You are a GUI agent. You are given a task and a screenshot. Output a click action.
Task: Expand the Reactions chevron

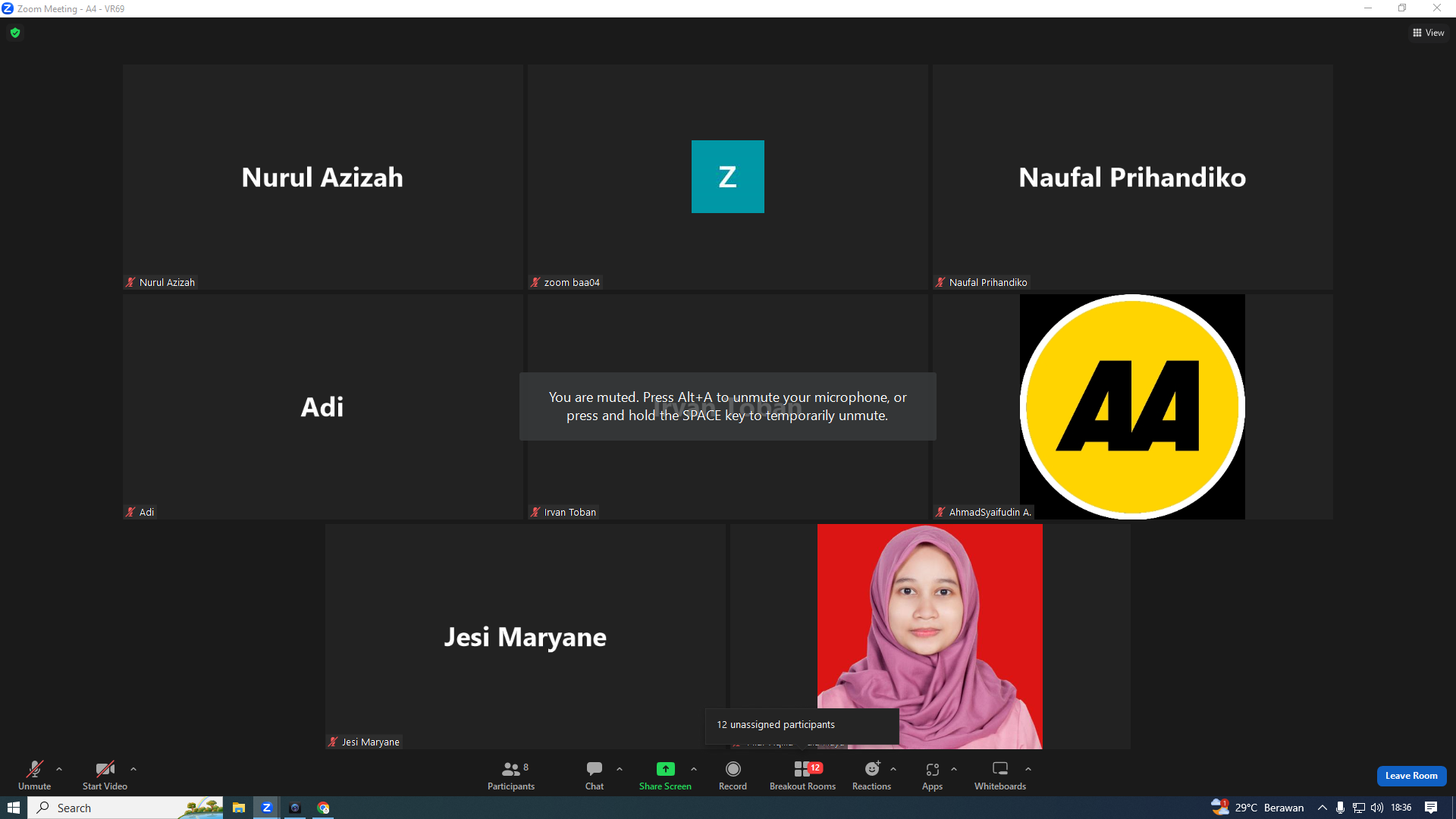[x=893, y=769]
